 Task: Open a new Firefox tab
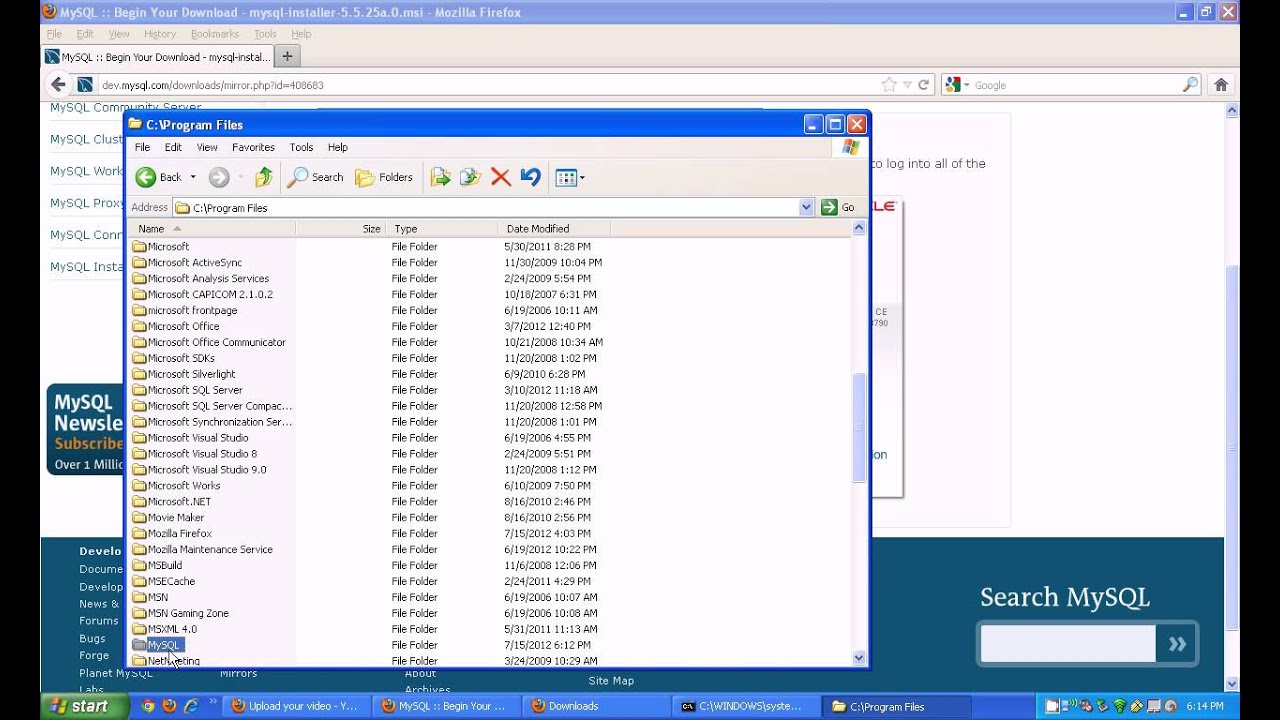287,56
